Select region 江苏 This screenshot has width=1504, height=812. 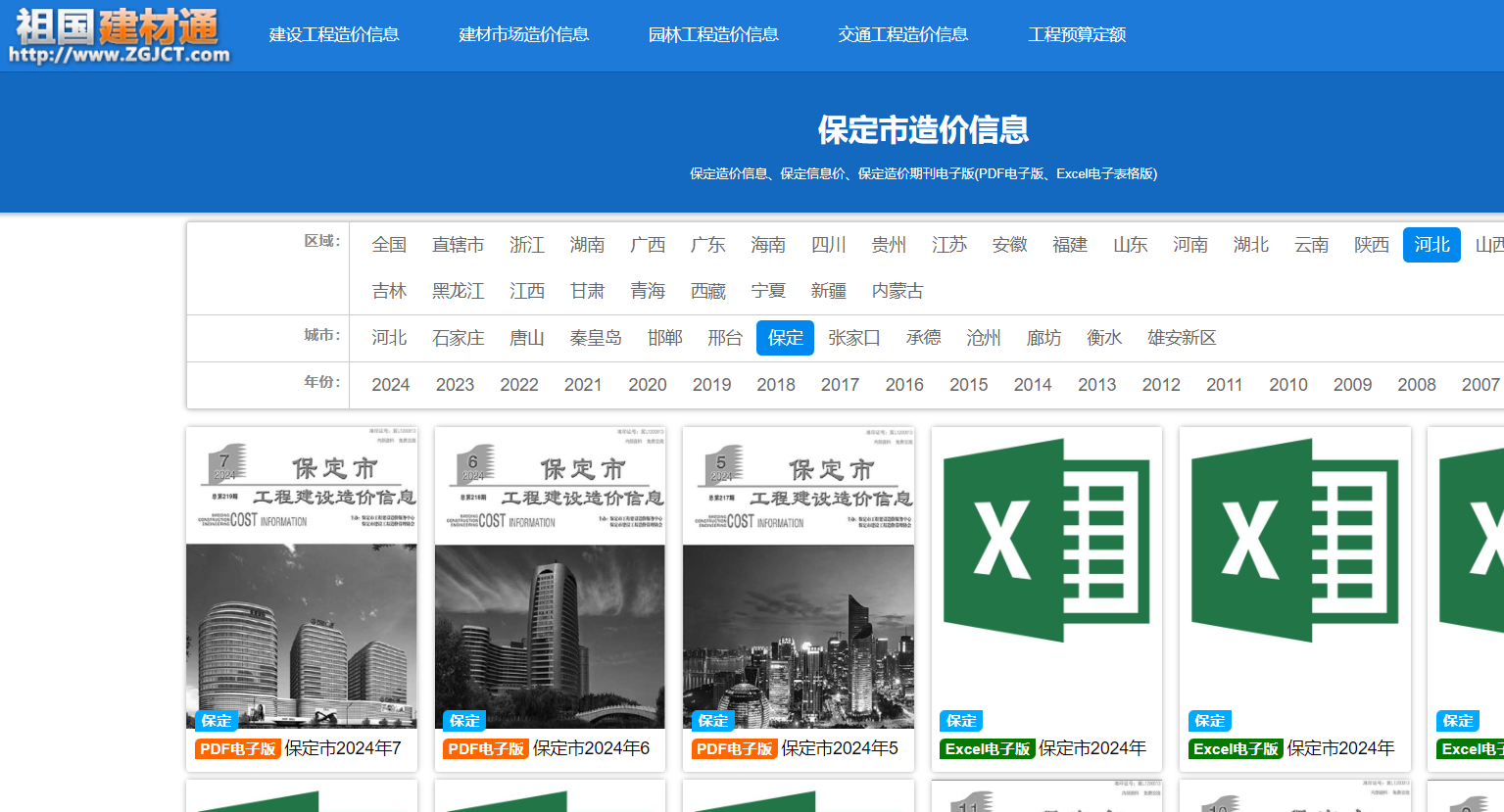tap(949, 245)
